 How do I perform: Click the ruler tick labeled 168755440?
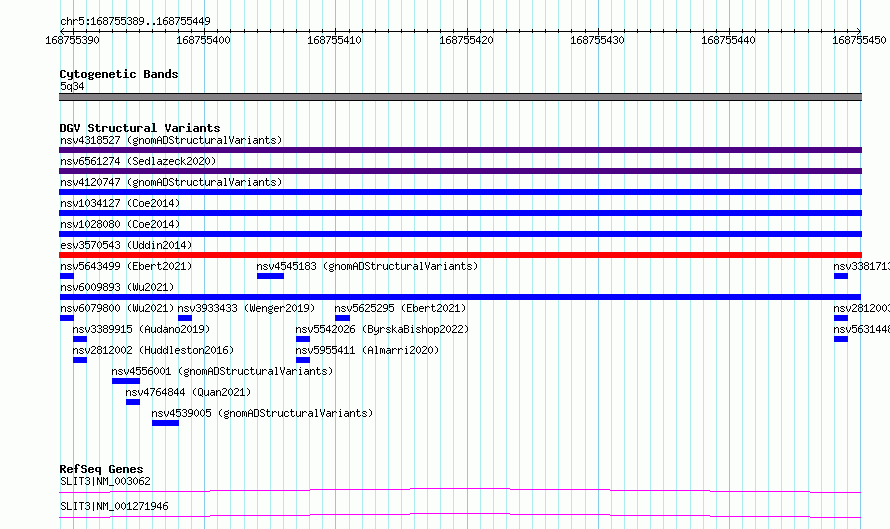click(x=728, y=40)
